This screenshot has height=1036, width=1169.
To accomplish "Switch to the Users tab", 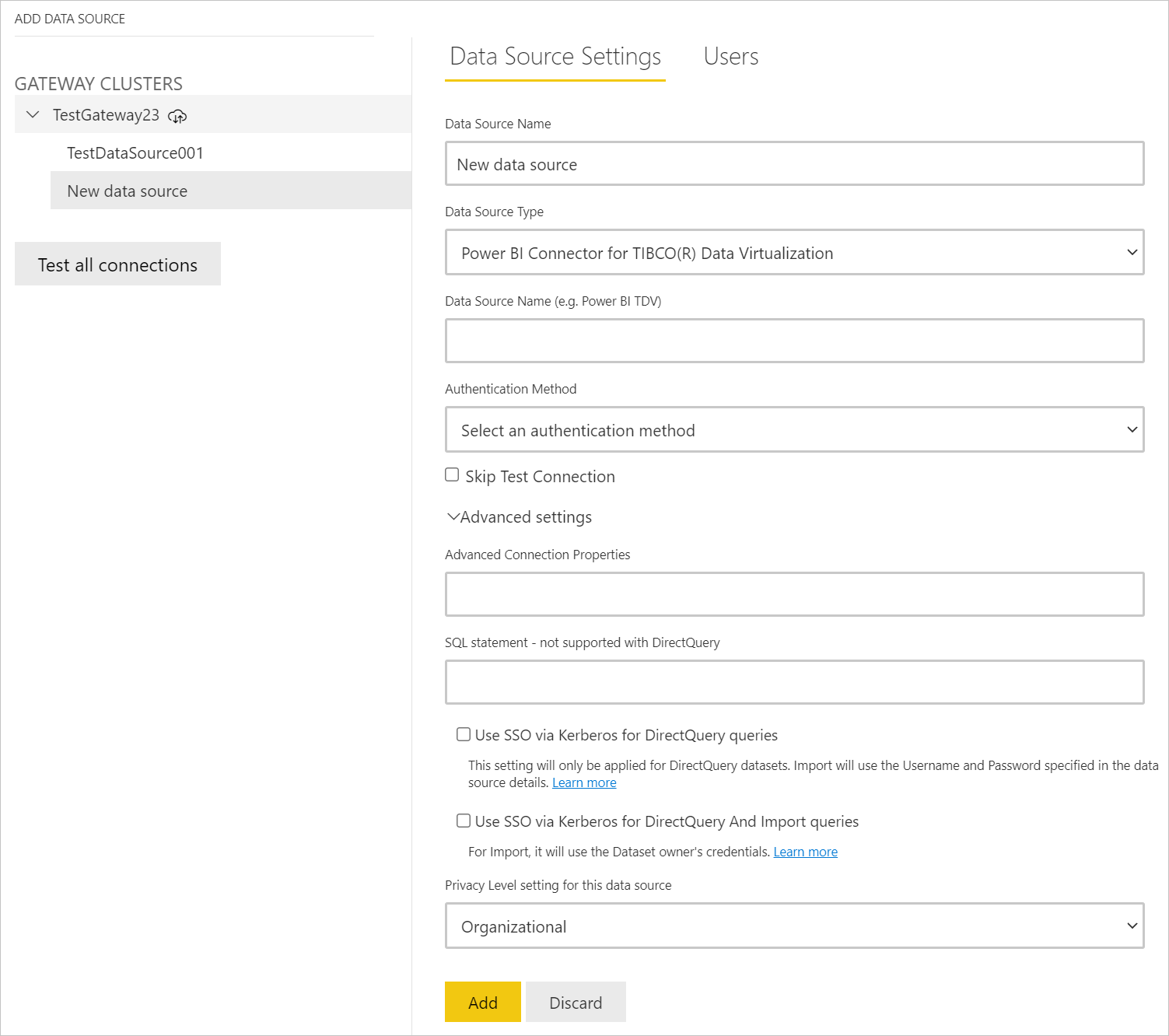I will [x=730, y=56].
